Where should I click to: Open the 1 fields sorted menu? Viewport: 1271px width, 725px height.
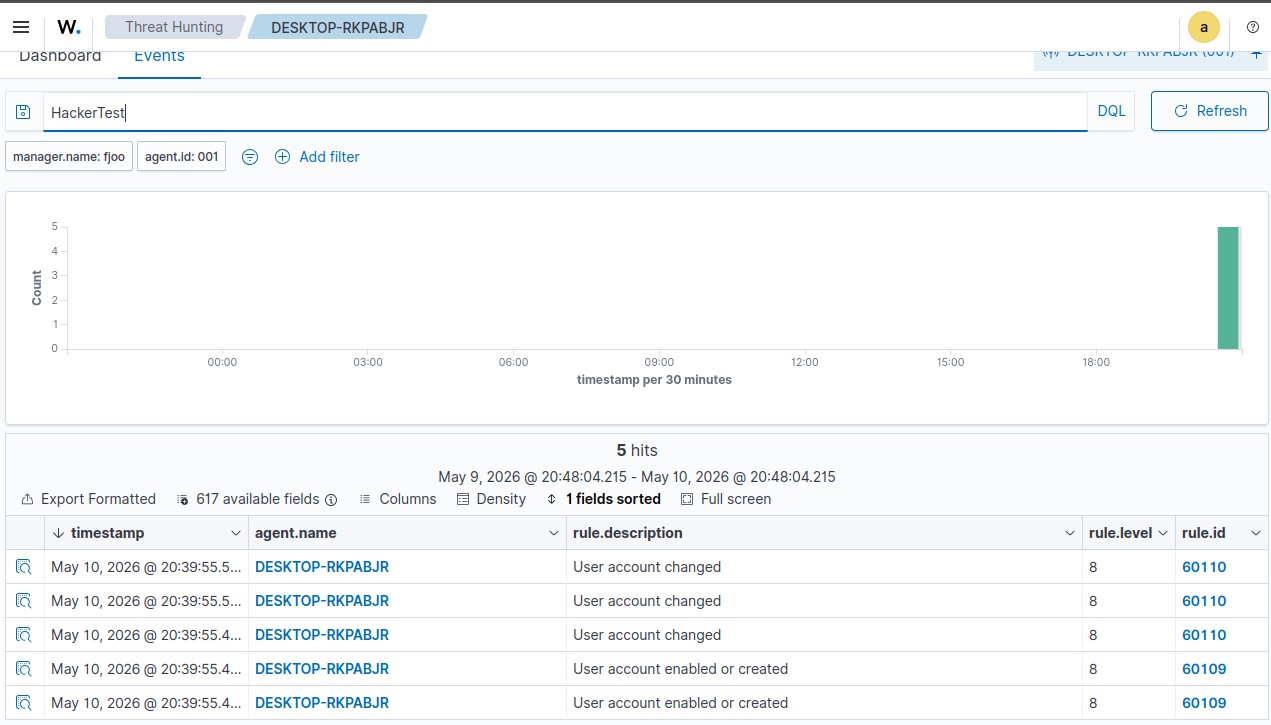[x=603, y=499]
